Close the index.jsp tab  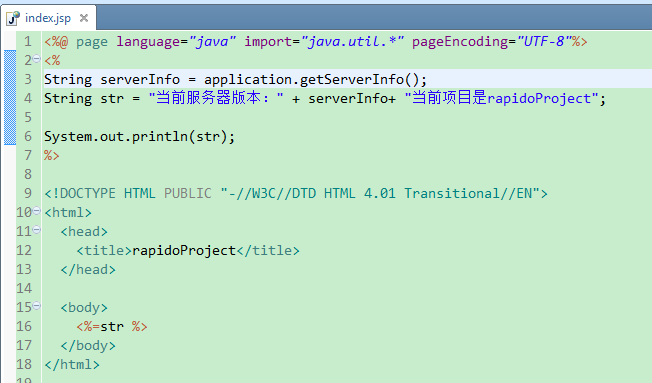(84, 18)
